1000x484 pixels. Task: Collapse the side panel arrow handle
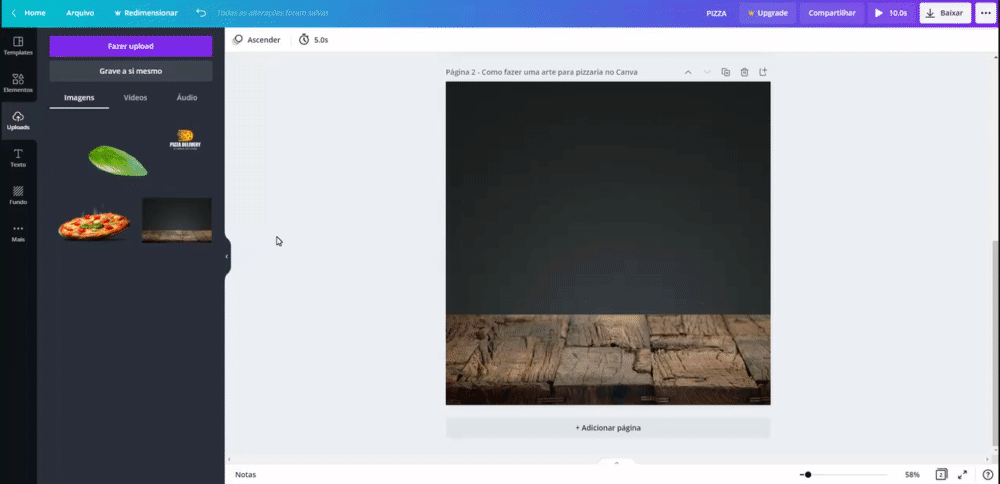pyautogui.click(x=227, y=256)
